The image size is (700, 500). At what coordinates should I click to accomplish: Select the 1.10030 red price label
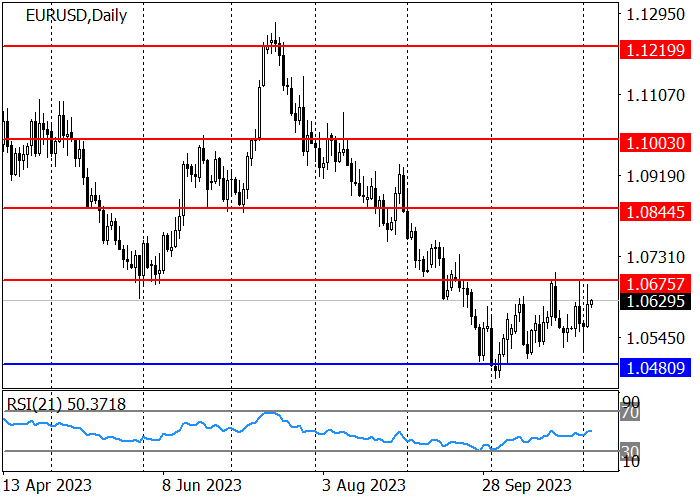655,143
